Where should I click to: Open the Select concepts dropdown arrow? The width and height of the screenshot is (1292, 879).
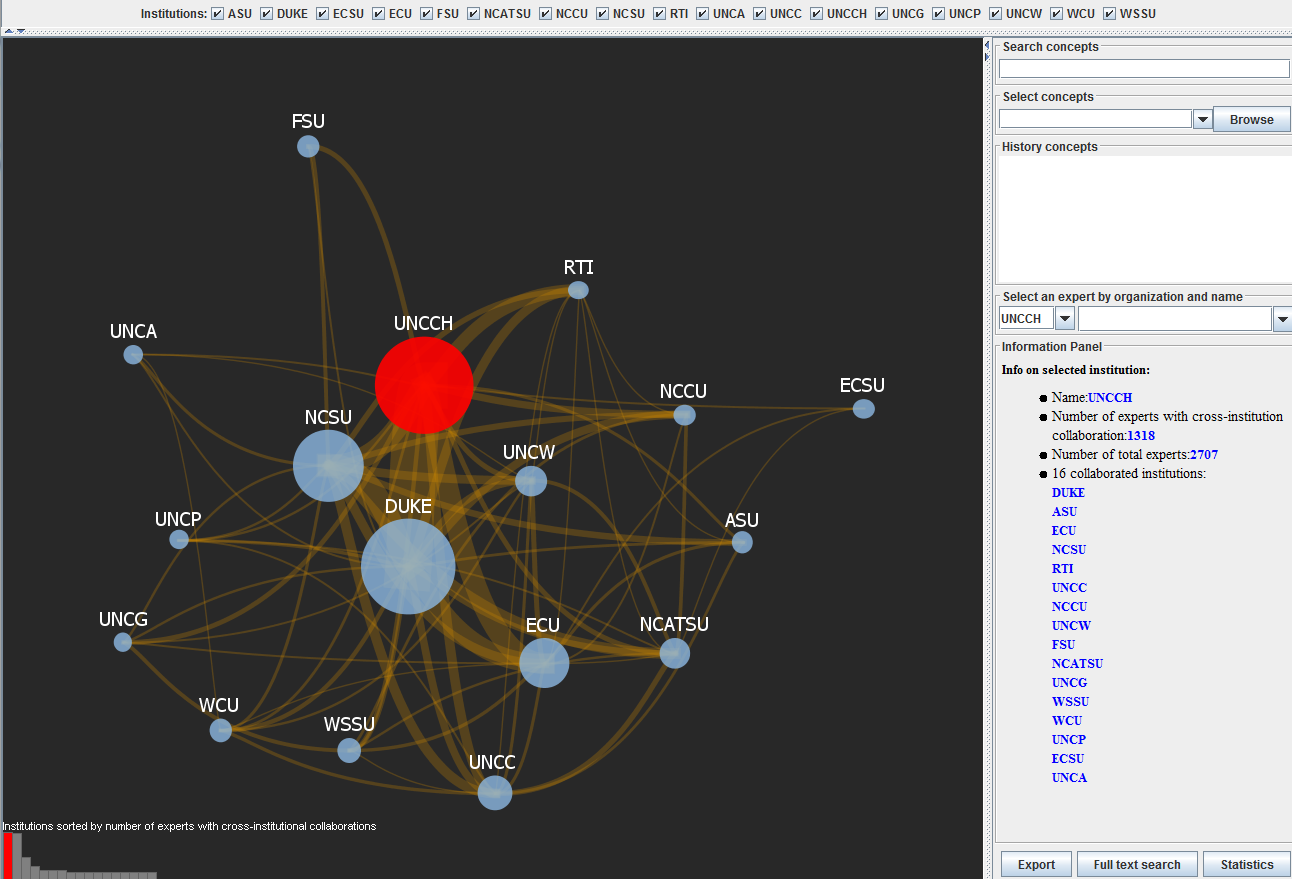[x=1203, y=120]
